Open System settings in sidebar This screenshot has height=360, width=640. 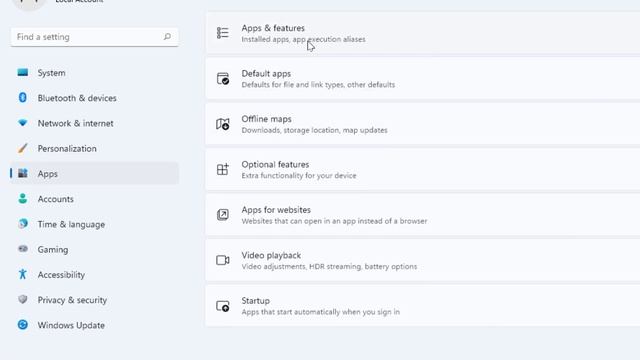coord(95,73)
